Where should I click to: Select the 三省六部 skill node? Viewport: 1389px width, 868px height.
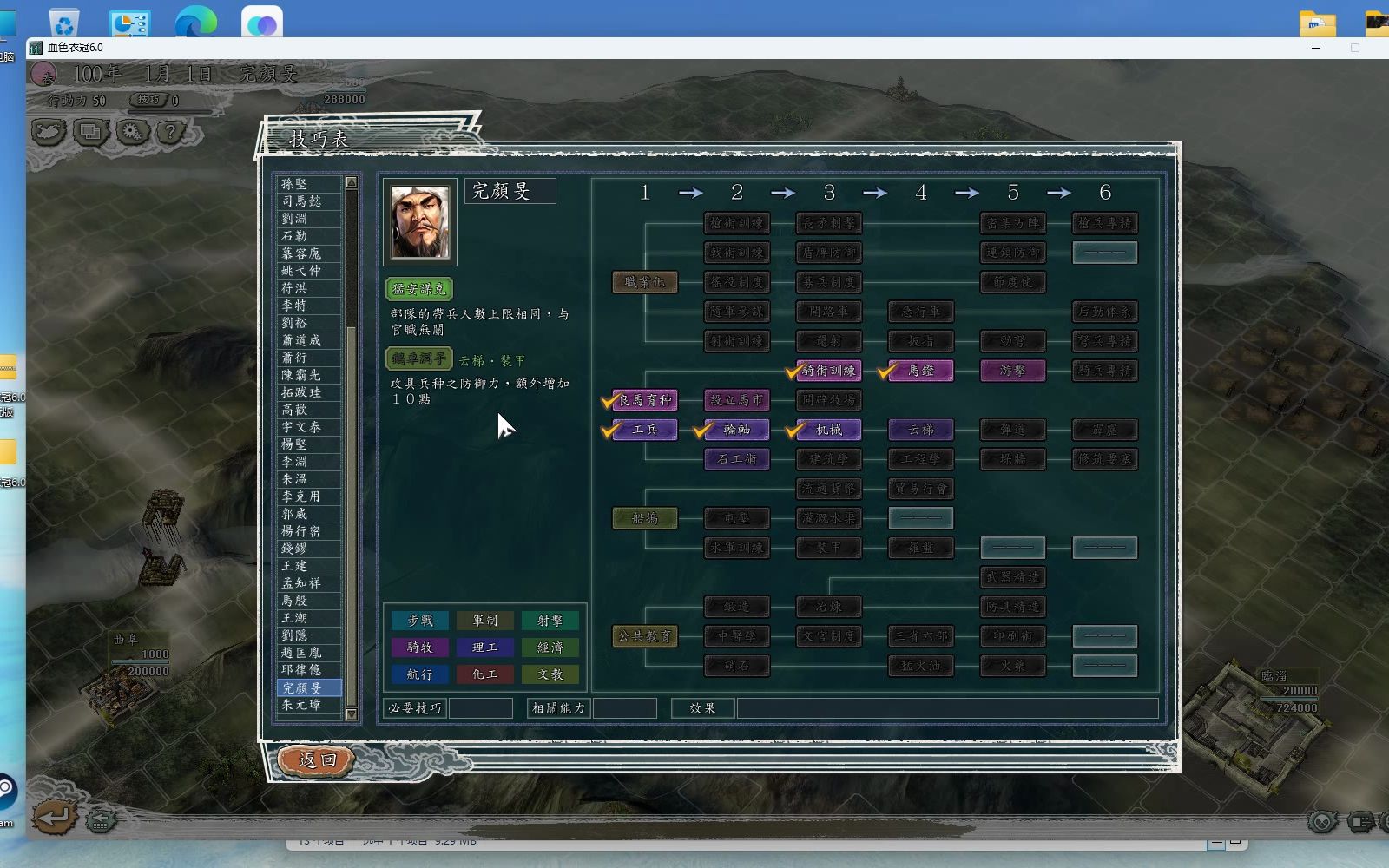point(920,636)
